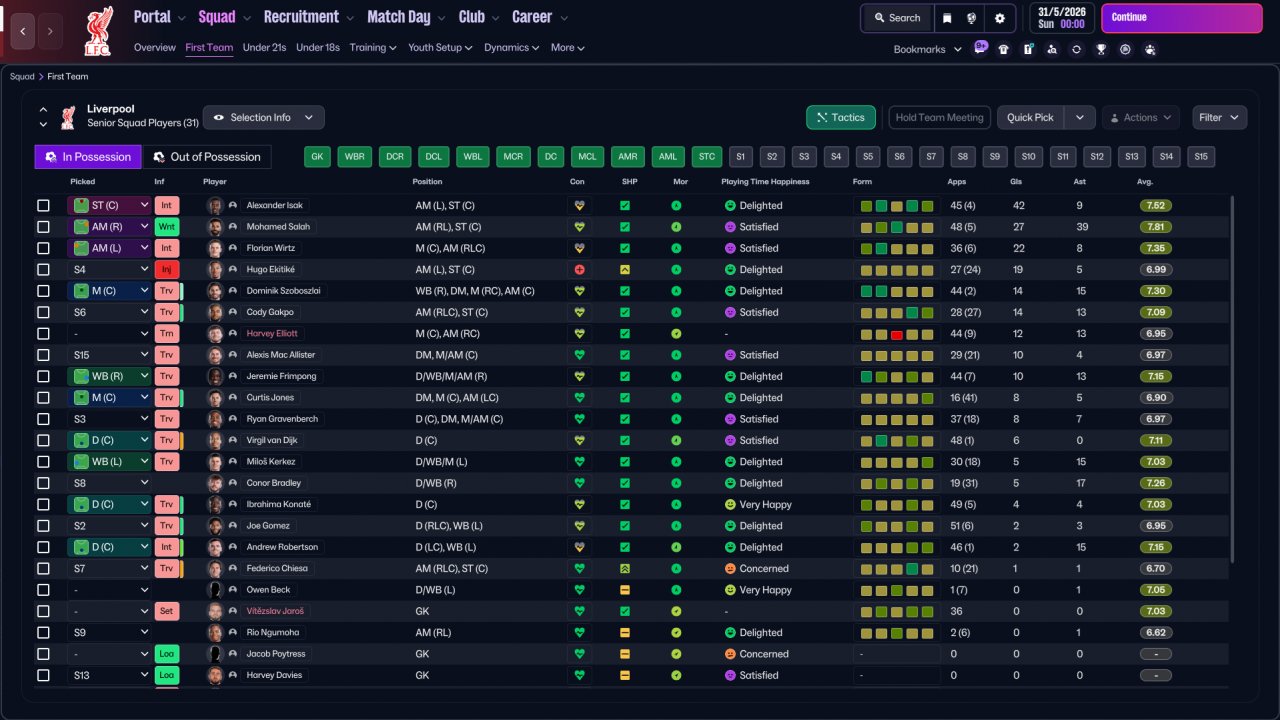Click Alexander Isak's player portrait
Screen dimensions: 1280x720
pyautogui.click(x=214, y=206)
